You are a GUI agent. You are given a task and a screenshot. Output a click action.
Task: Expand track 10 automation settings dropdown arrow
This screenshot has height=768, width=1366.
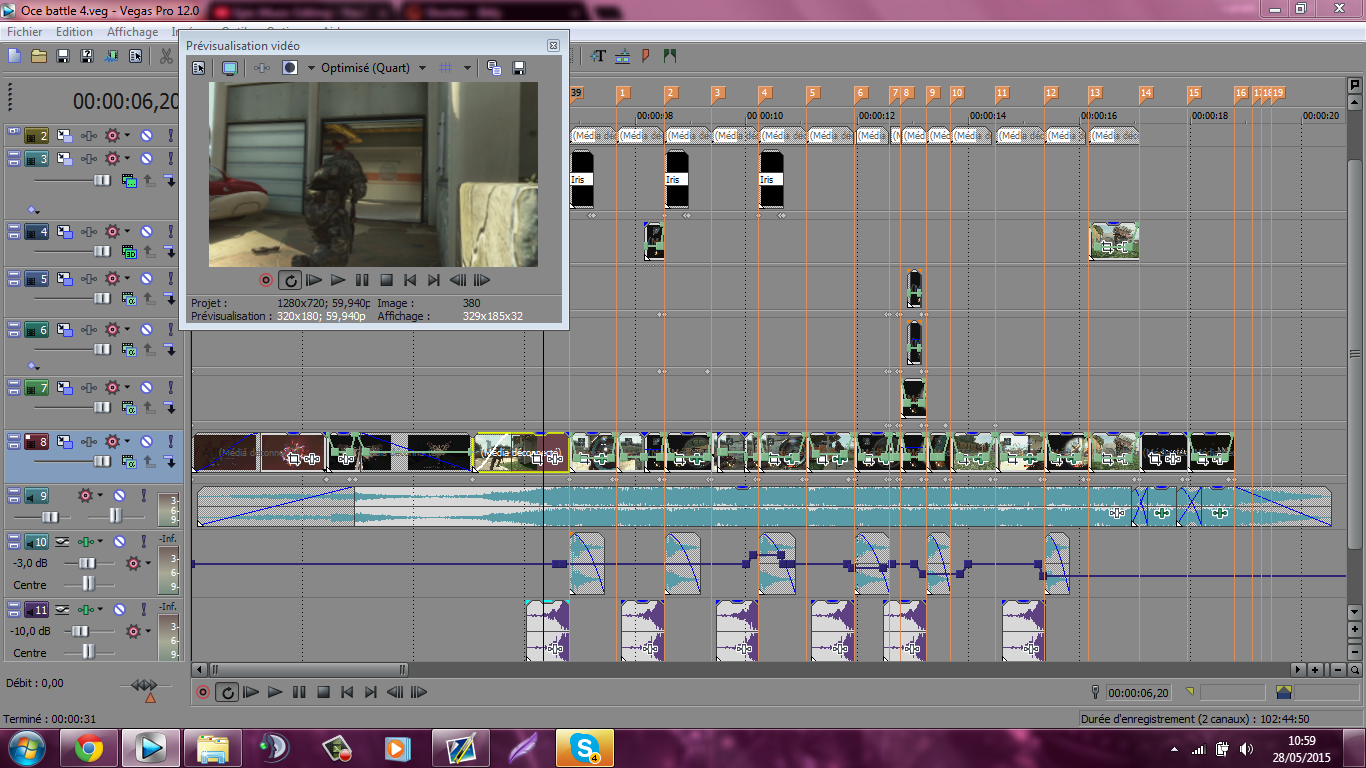click(102, 542)
